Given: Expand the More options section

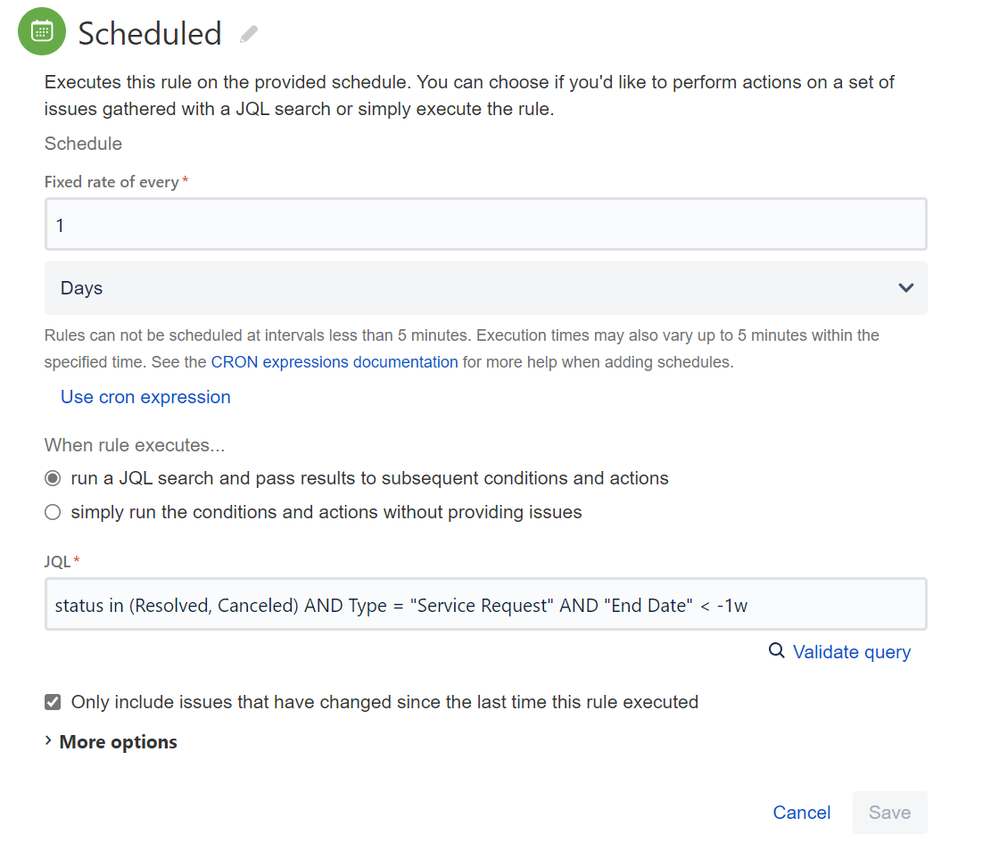Looking at the screenshot, I should tap(118, 742).
